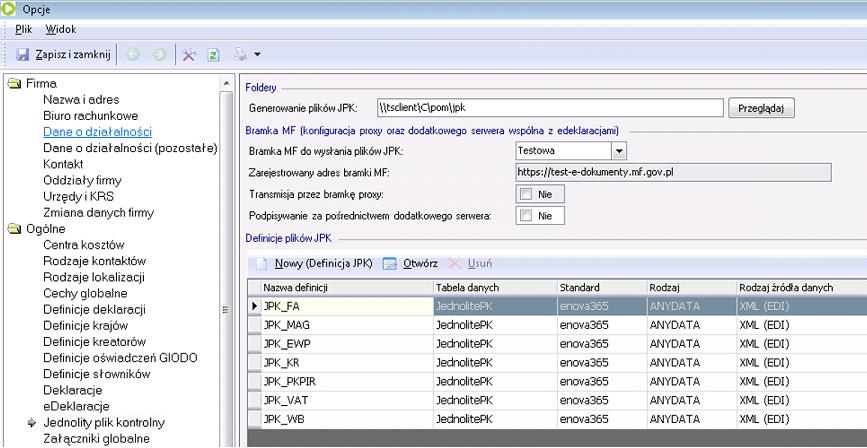Click the Firma folder icon
The width and height of the screenshot is (867, 448).
tap(14, 84)
